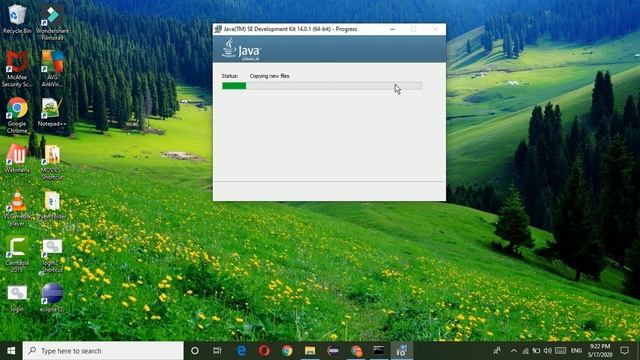Switch to the Java installer taskbar button

402,351
